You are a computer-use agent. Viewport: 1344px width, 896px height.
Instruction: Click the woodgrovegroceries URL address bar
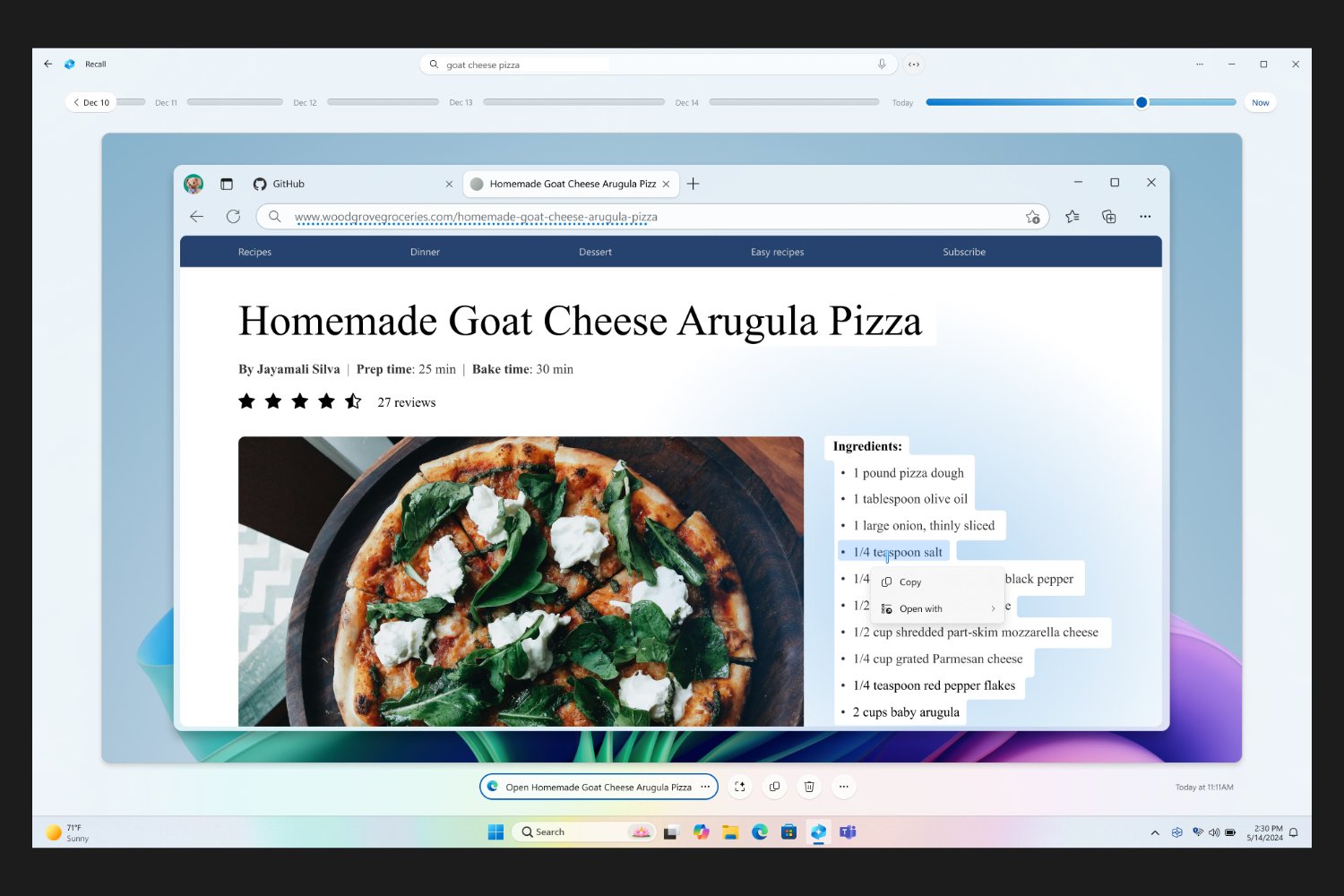[652, 216]
